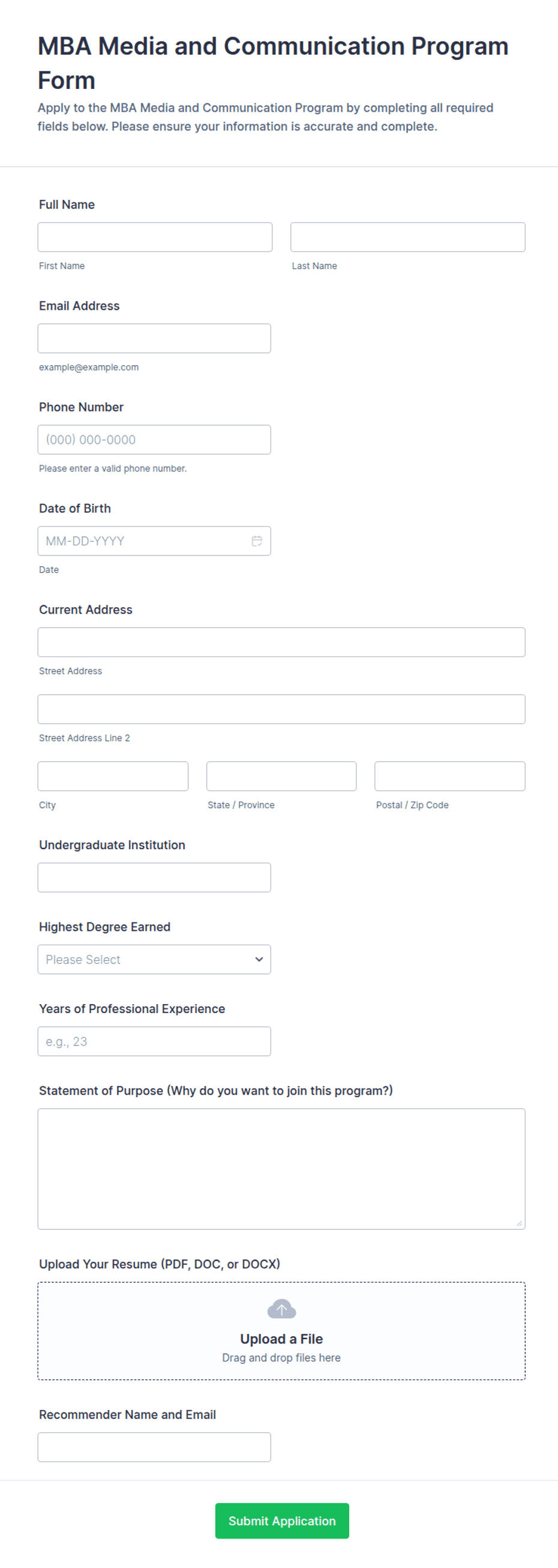Image resolution: width=558 pixels, height=1568 pixels.
Task: Click the Phone Number field
Action: click(x=154, y=440)
